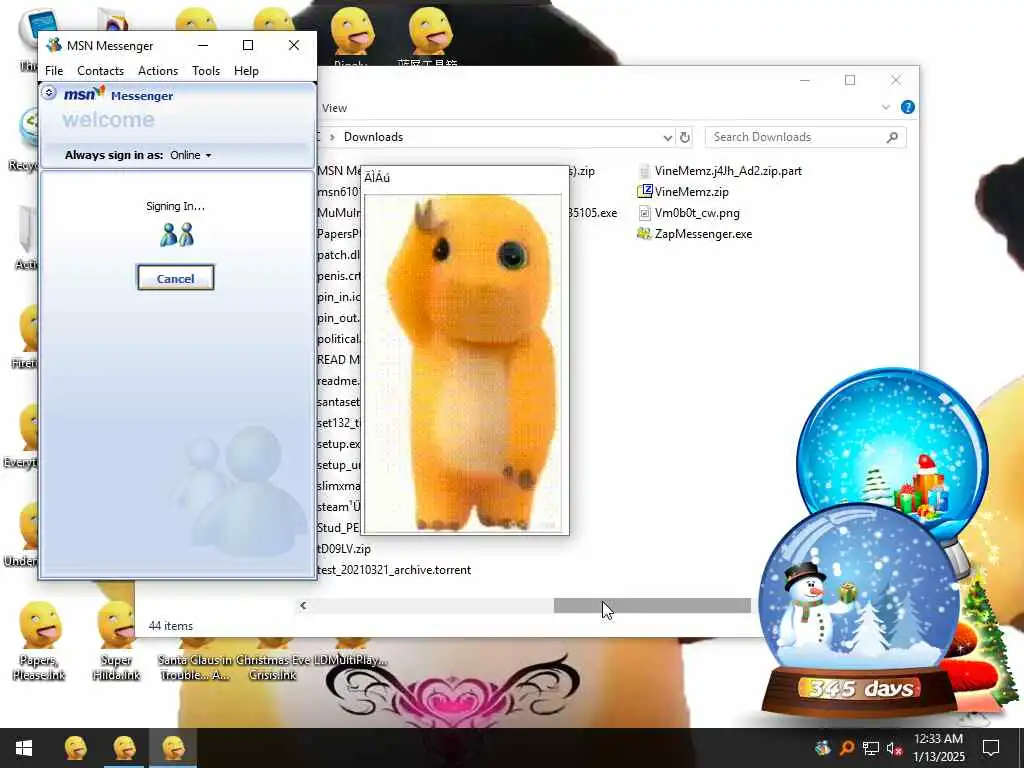
Task: Click the second duck icon on the taskbar
Action: [124, 748]
